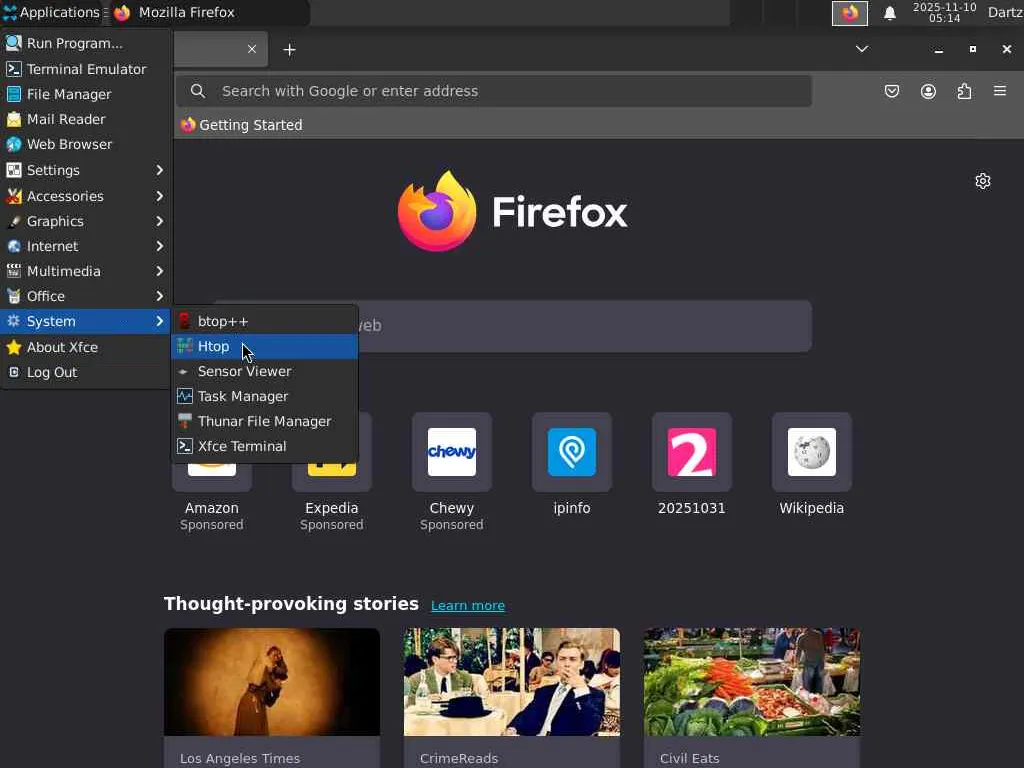Open the Firefox account icon
Image resolution: width=1024 pixels, height=768 pixels.
pos(928,91)
